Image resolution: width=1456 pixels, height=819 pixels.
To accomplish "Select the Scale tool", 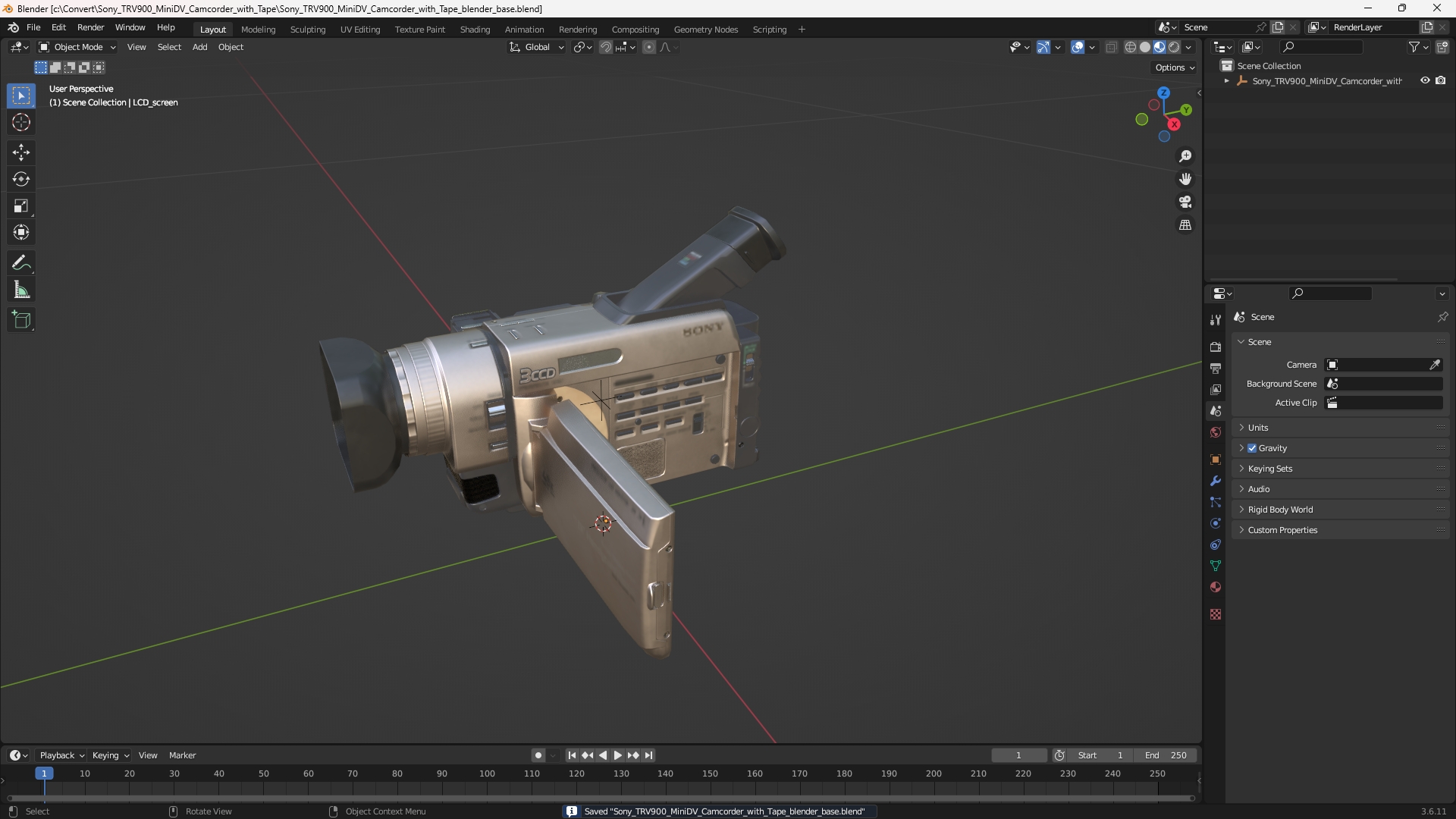I will (21, 206).
